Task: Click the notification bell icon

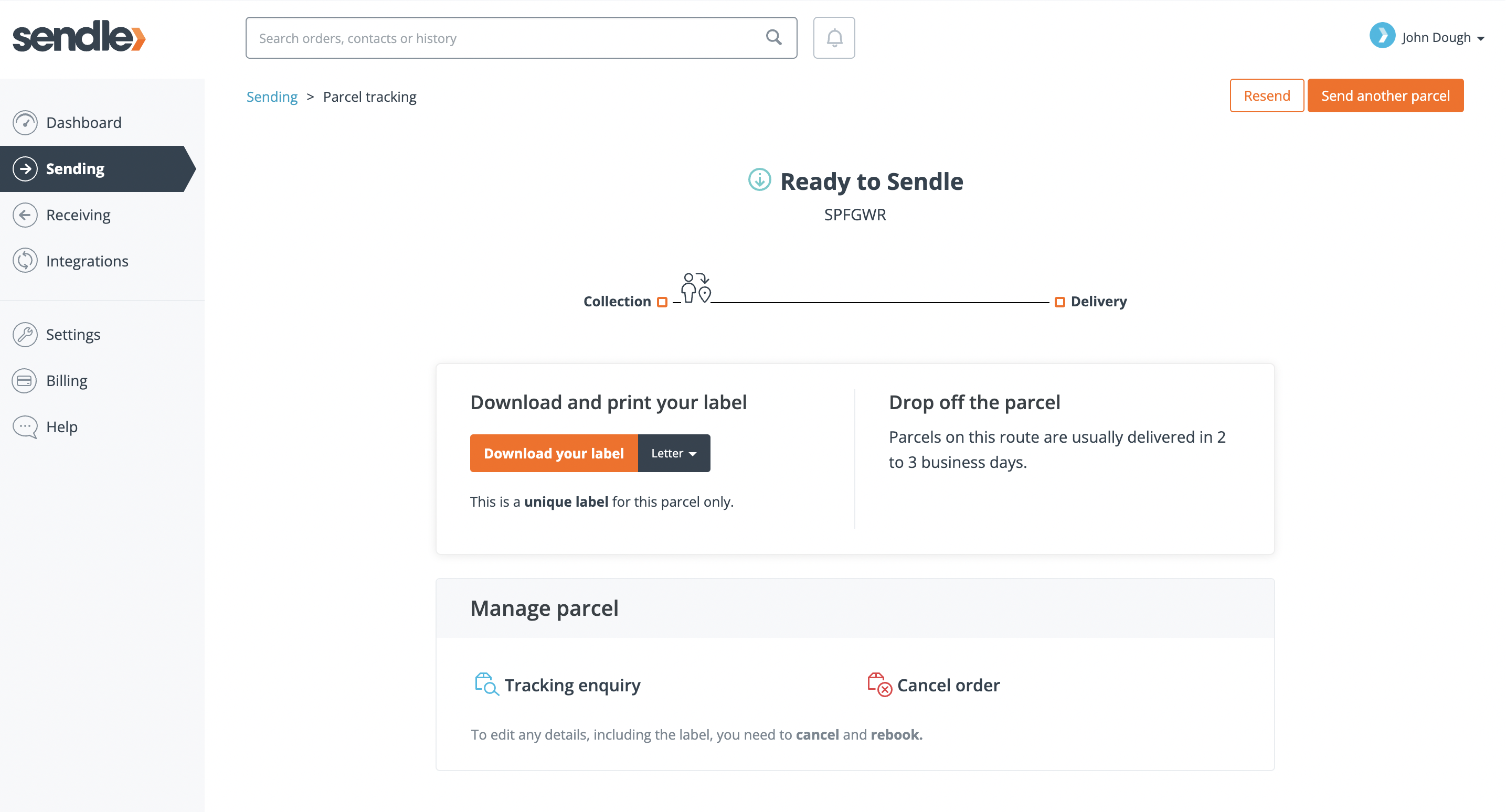Action: pyautogui.click(x=834, y=38)
